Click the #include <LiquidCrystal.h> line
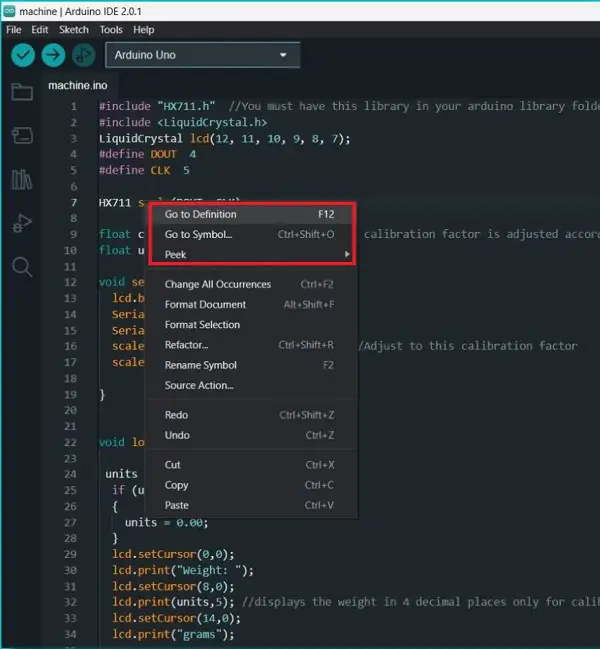The width and height of the screenshot is (600, 649). click(x=183, y=123)
